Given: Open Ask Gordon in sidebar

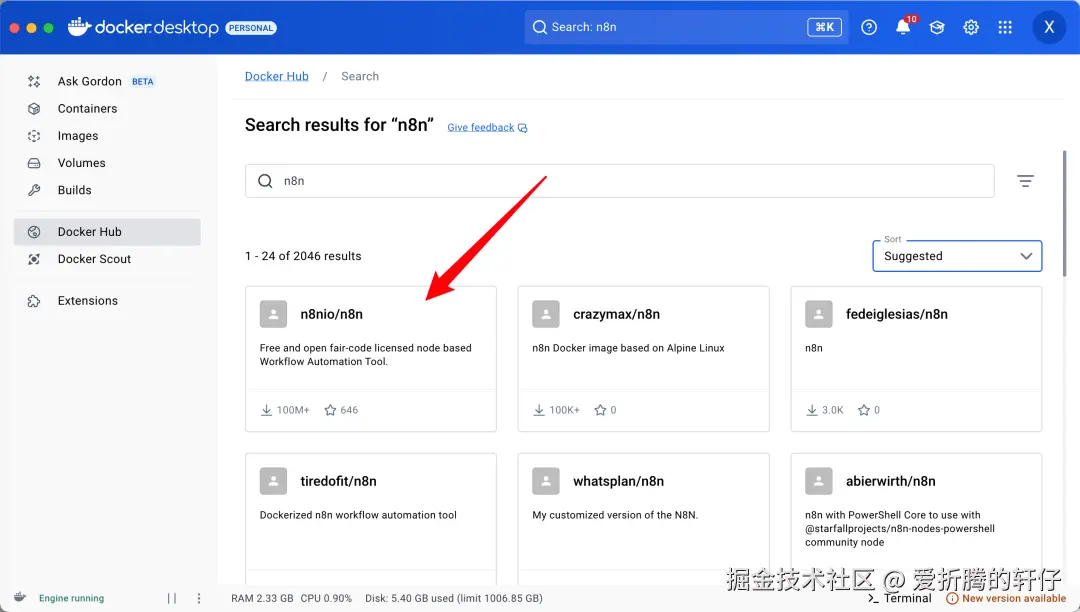Looking at the screenshot, I should pyautogui.click(x=107, y=81).
